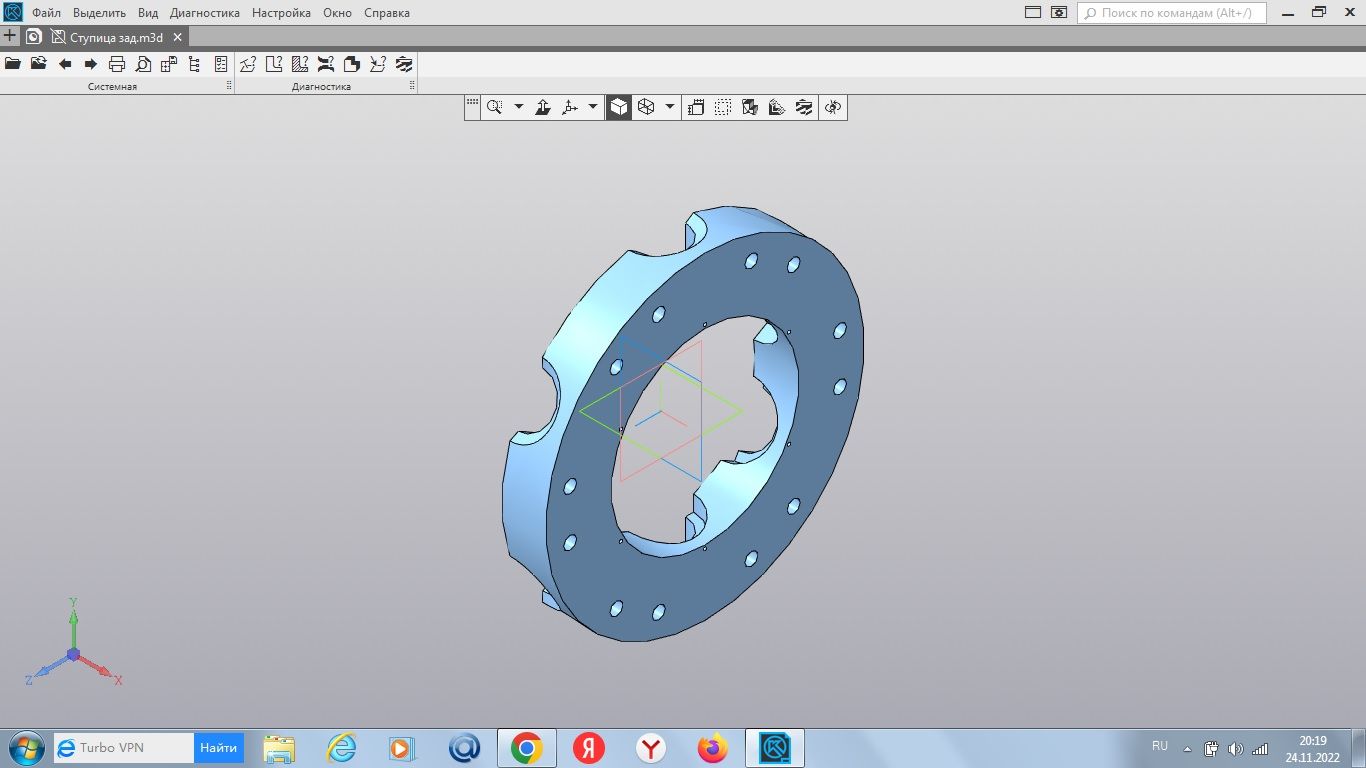Toggle shaded display mode cube

pos(620,107)
